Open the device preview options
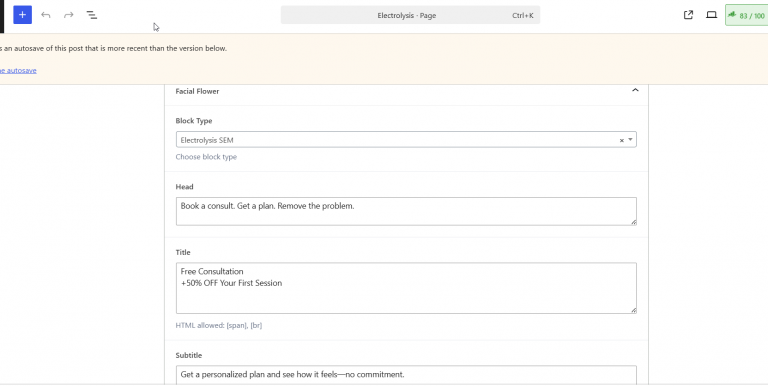 pos(711,15)
